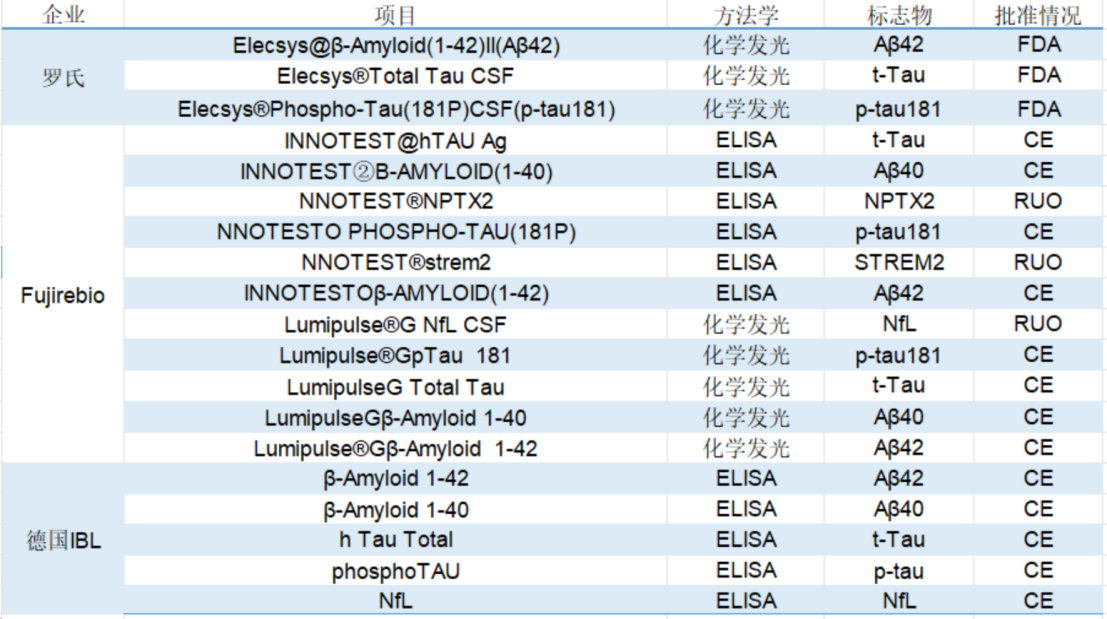Click the Fujirebio company cell
This screenshot has width=1107, height=619.
click(x=63, y=294)
